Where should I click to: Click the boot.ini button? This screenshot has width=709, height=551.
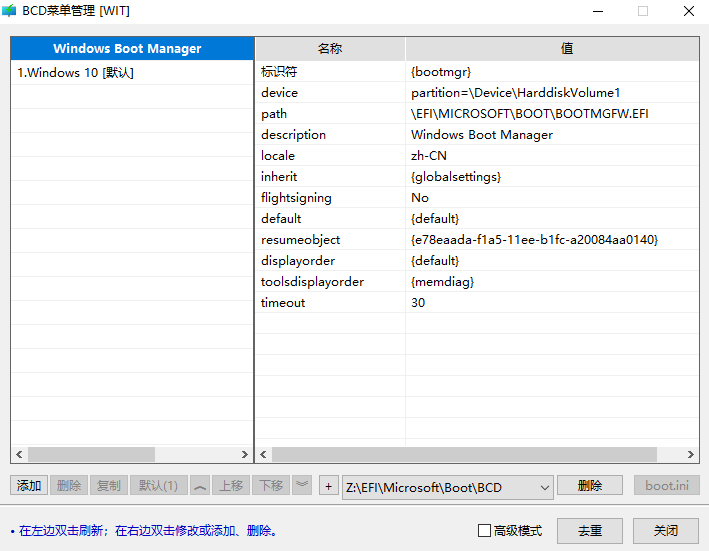667,485
